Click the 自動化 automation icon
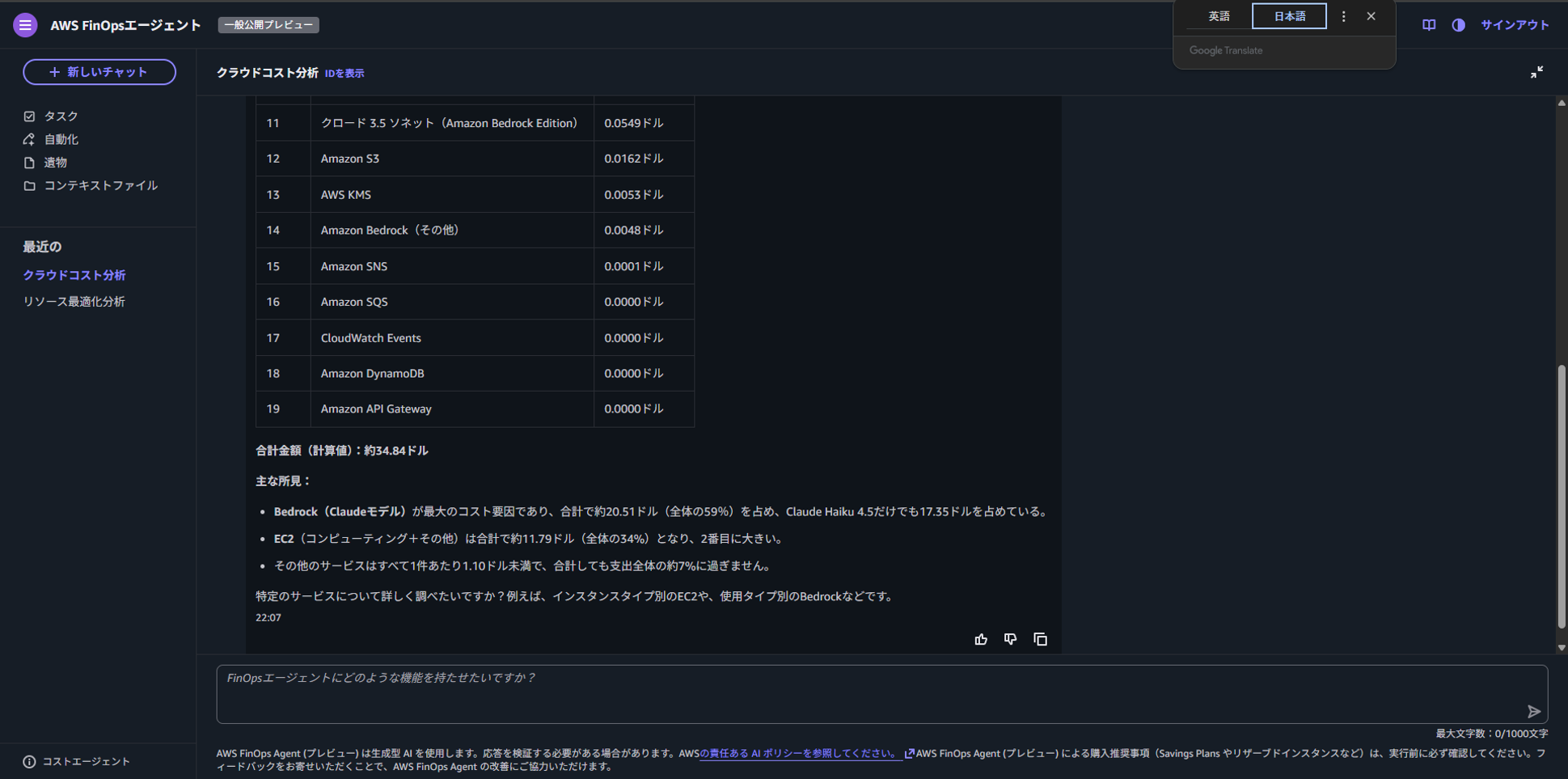1568x779 pixels. 29,139
